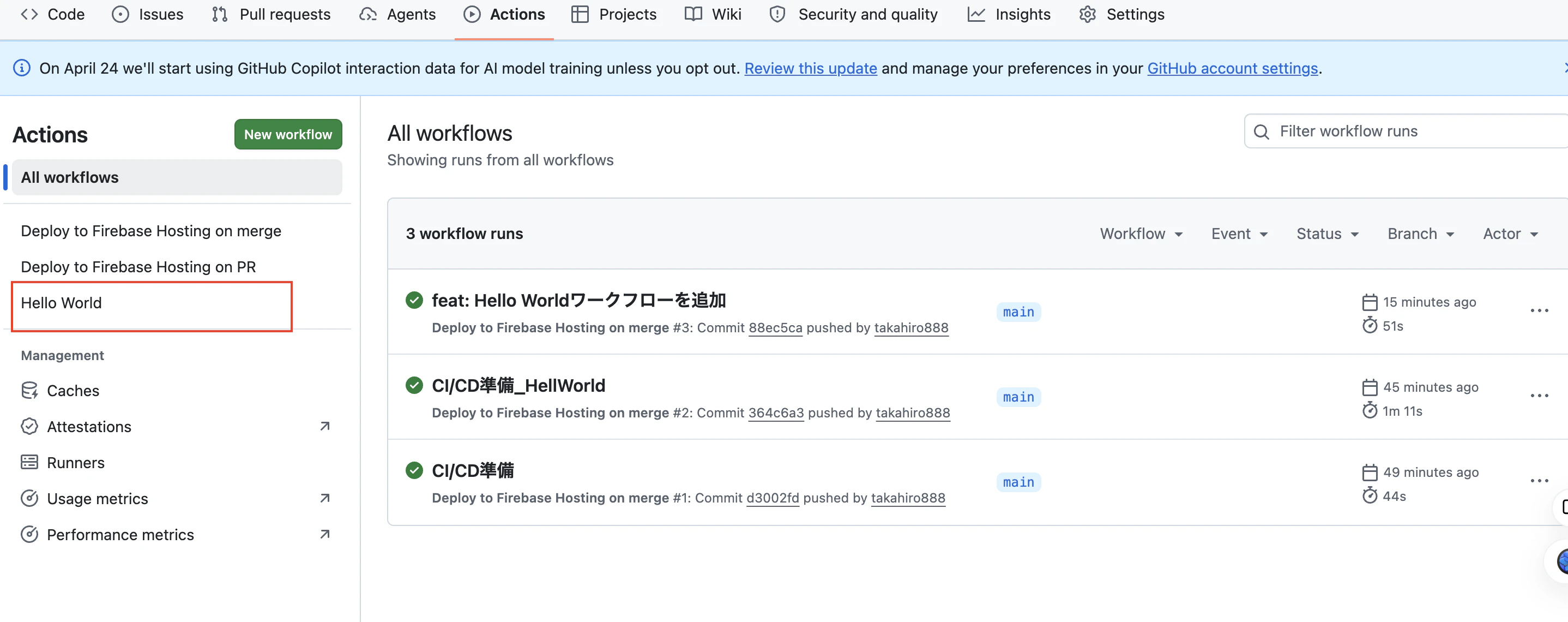Open Performance metrics external link arrow
This screenshot has width=1568, height=622.
point(324,534)
